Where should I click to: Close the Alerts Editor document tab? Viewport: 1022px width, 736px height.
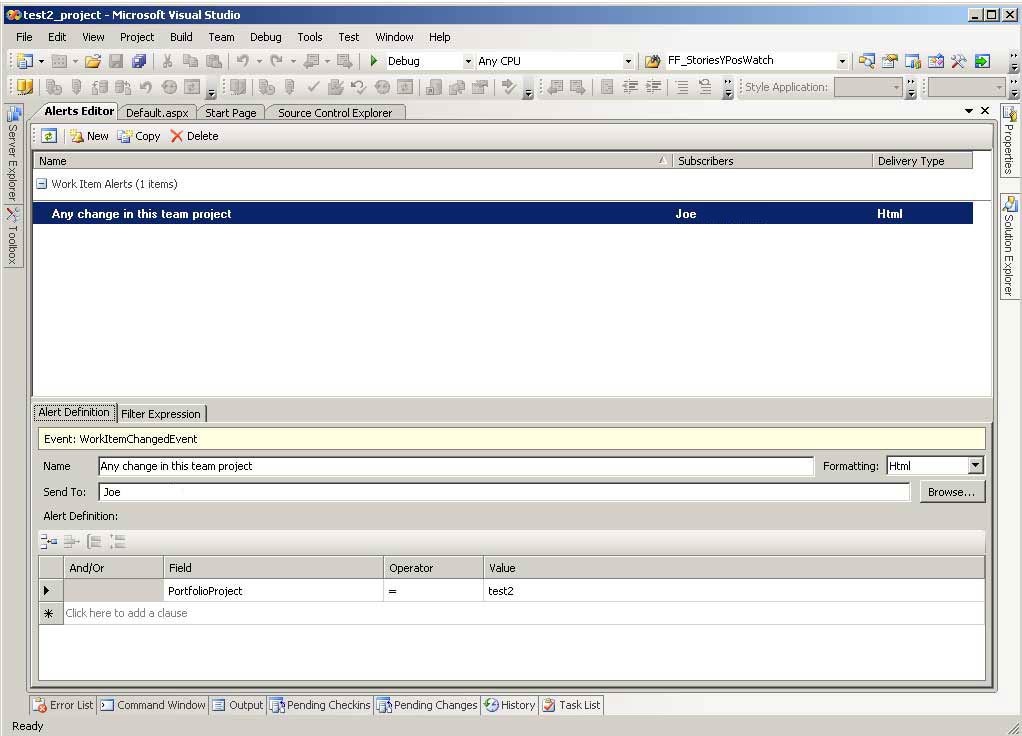(985, 111)
